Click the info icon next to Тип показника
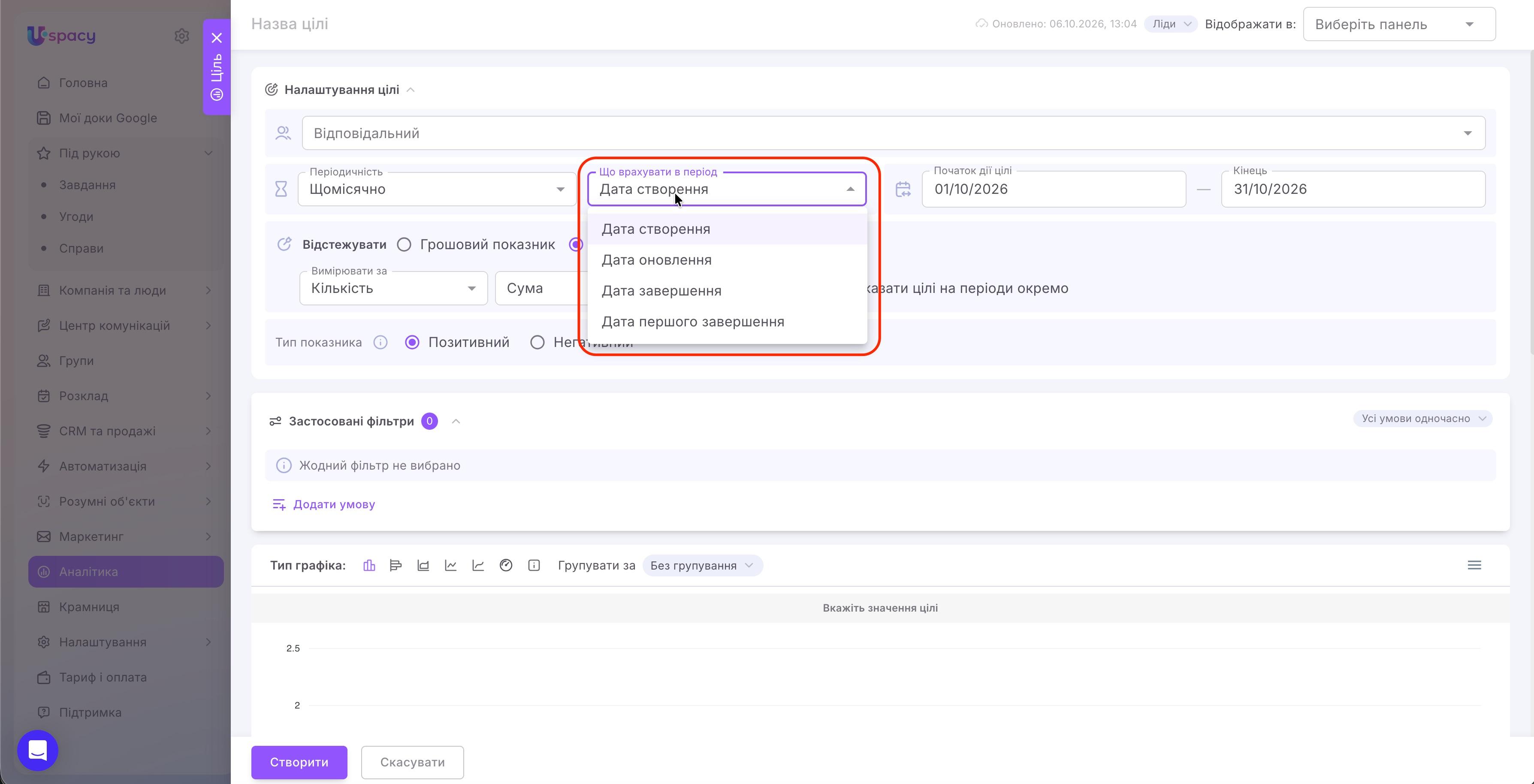Viewport: 1534px width, 784px height. pos(380,342)
